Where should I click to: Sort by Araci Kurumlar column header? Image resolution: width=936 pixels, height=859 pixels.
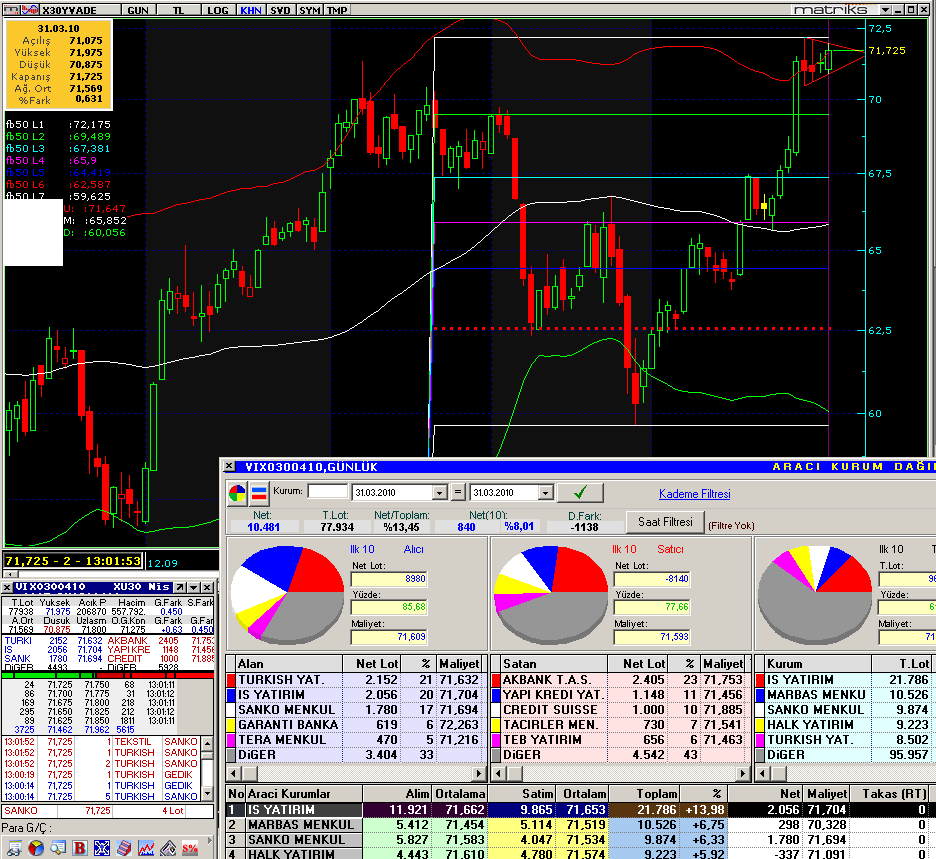coord(304,793)
